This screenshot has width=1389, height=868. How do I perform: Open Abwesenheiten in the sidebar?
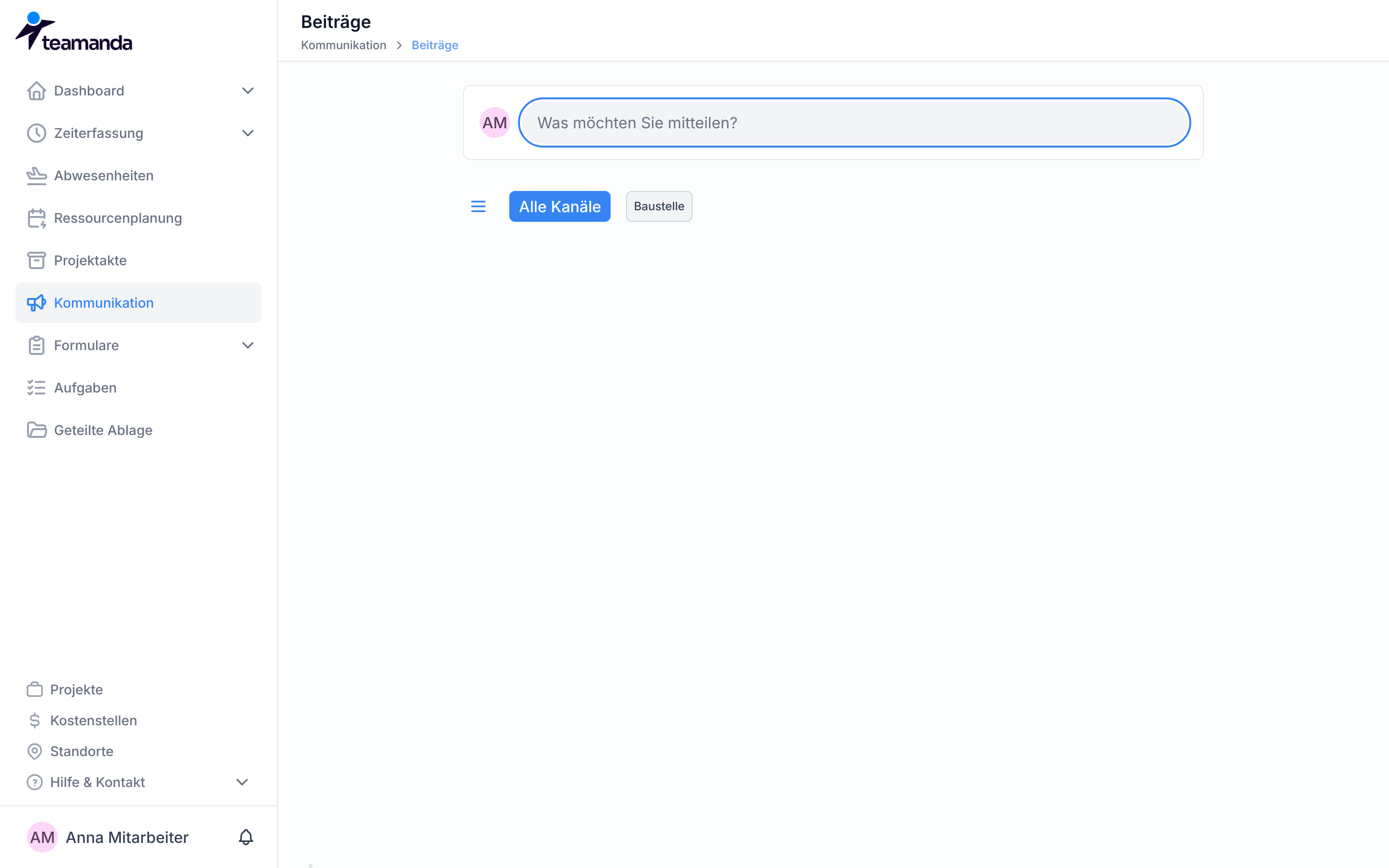(x=138, y=176)
